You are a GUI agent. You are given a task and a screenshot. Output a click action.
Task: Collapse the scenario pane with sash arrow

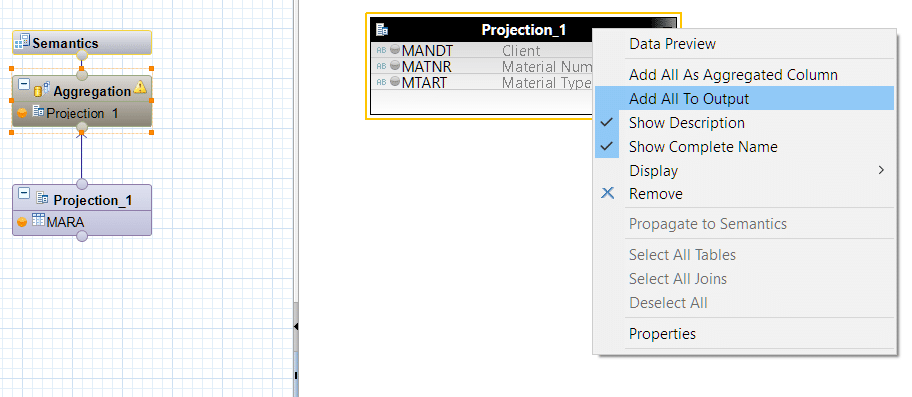[x=296, y=327]
